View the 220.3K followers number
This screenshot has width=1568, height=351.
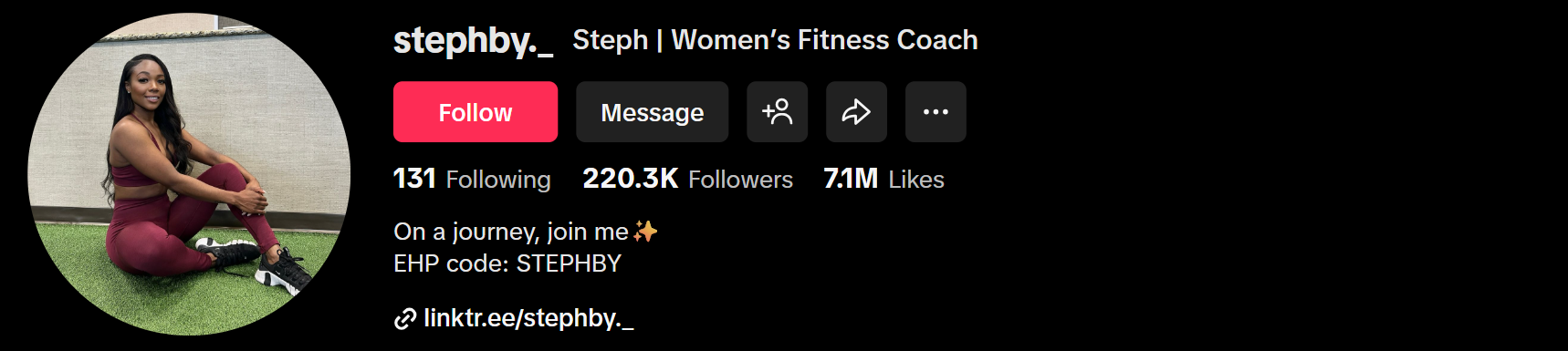630,179
